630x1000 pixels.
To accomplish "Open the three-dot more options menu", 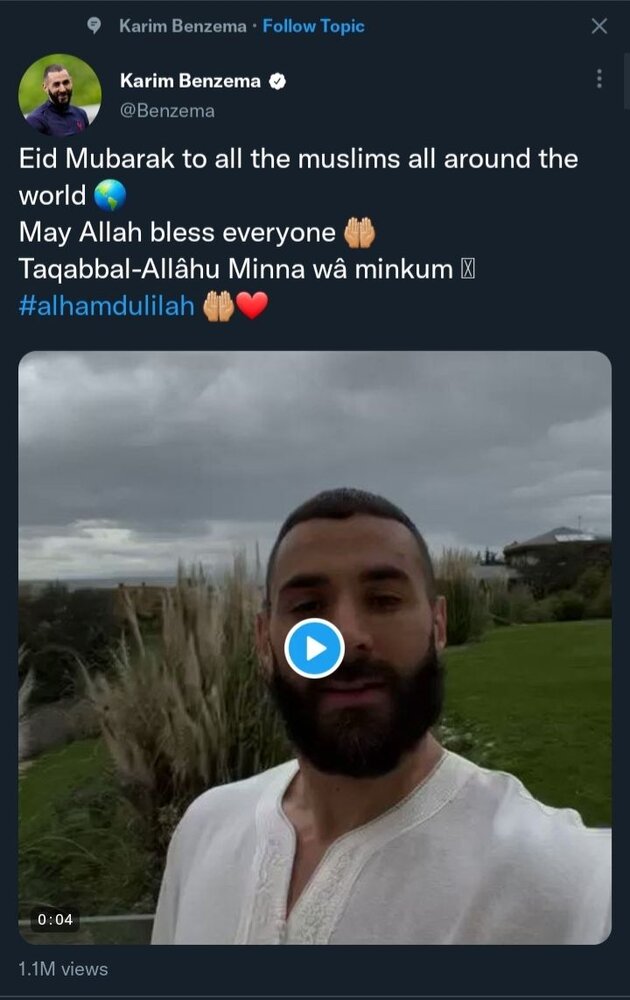I will (599, 78).
